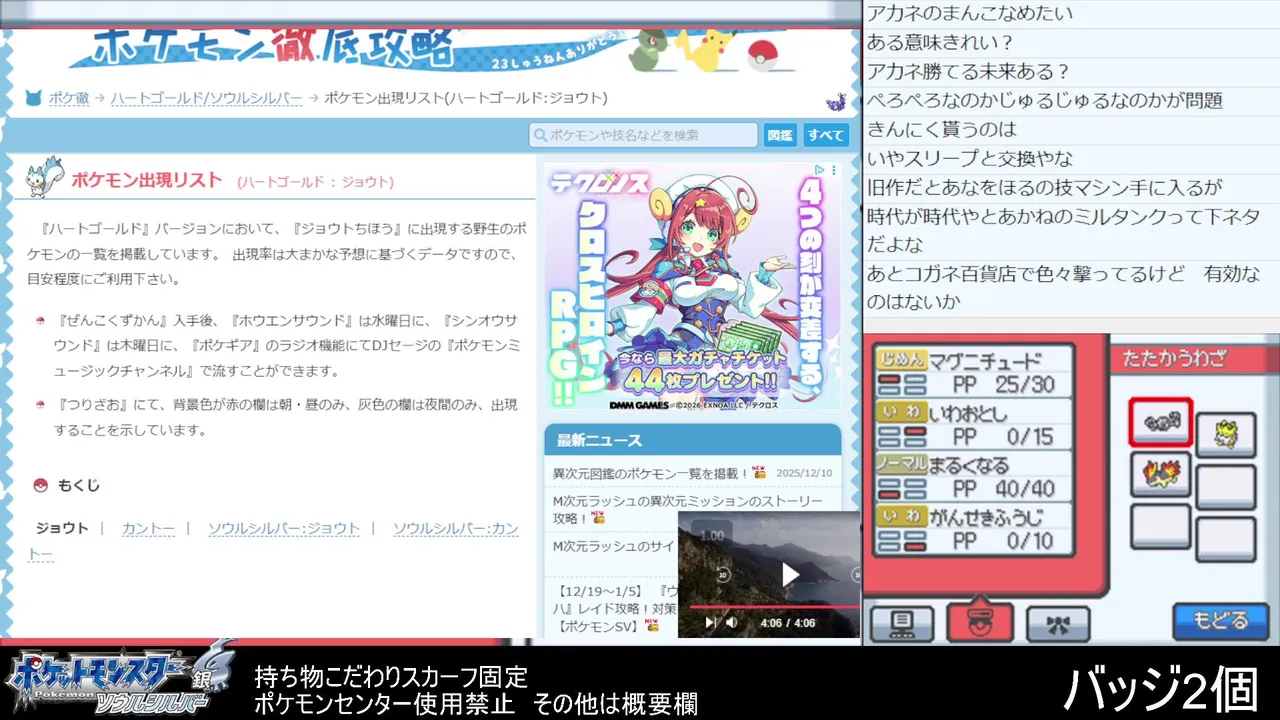Select the Geodude party icon slot

coord(1161,421)
